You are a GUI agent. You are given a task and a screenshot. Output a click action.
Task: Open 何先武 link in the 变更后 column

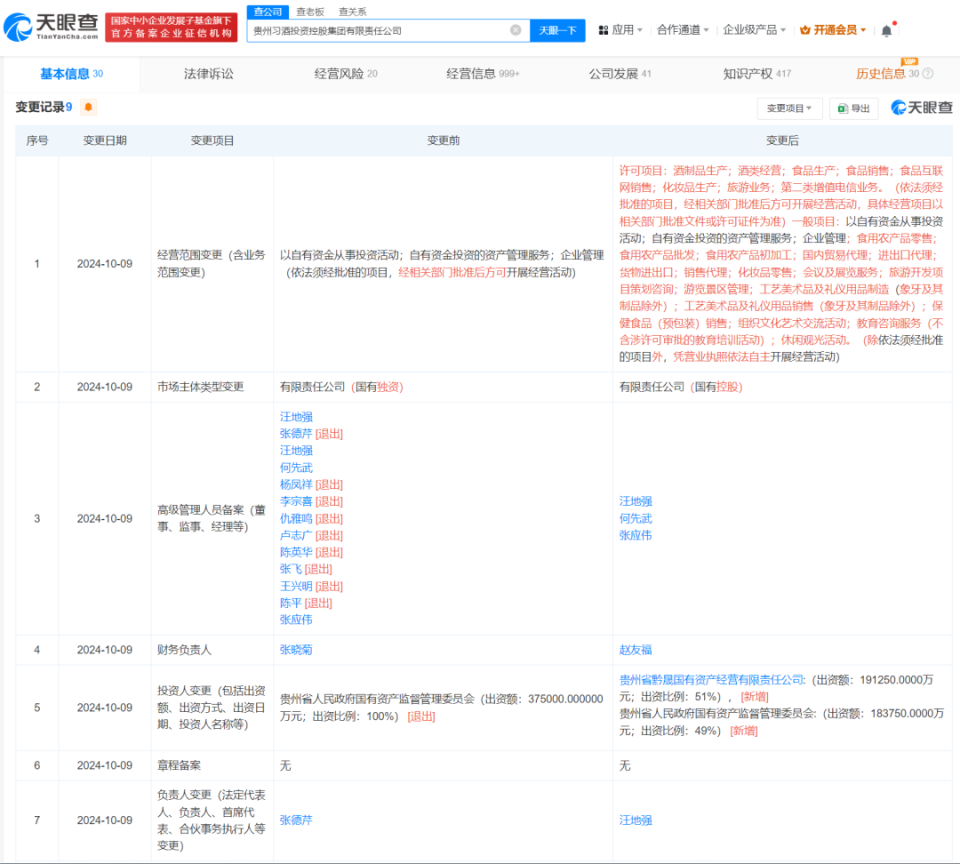(x=636, y=519)
